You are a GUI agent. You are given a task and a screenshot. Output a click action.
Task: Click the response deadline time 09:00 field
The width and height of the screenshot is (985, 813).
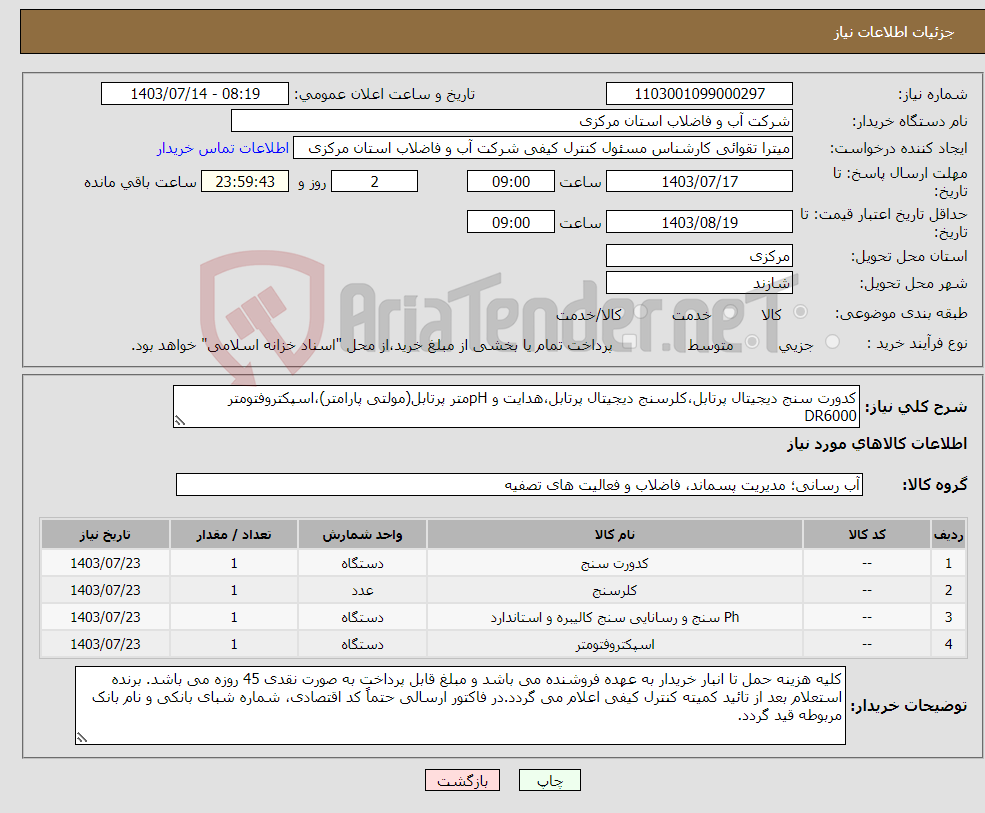click(x=511, y=182)
